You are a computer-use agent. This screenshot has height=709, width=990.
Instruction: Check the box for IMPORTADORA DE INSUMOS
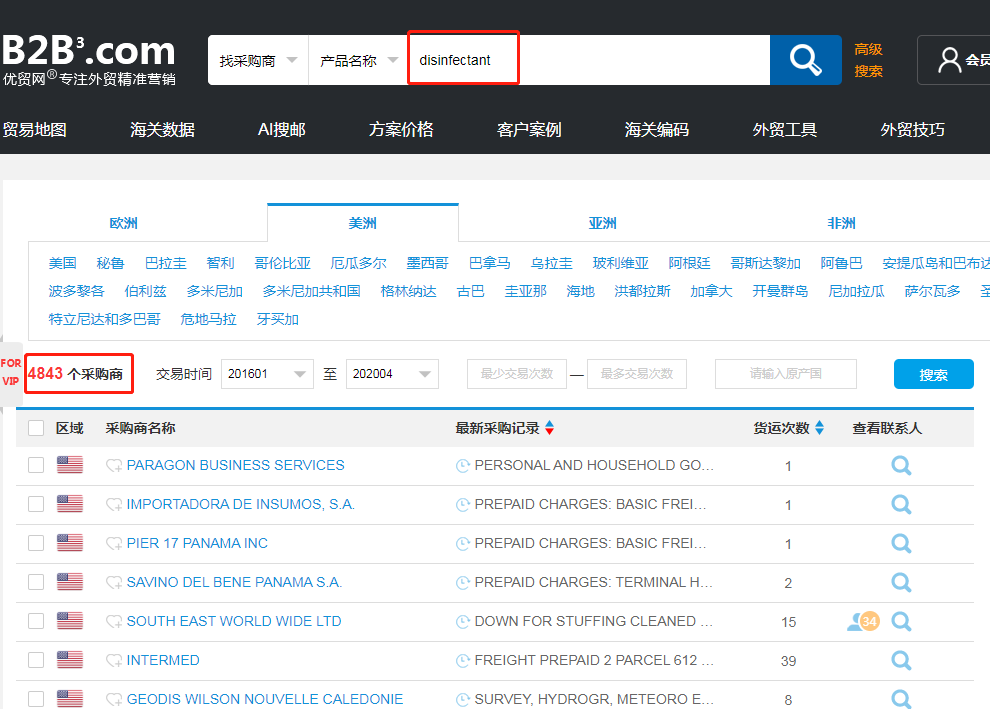(36, 504)
